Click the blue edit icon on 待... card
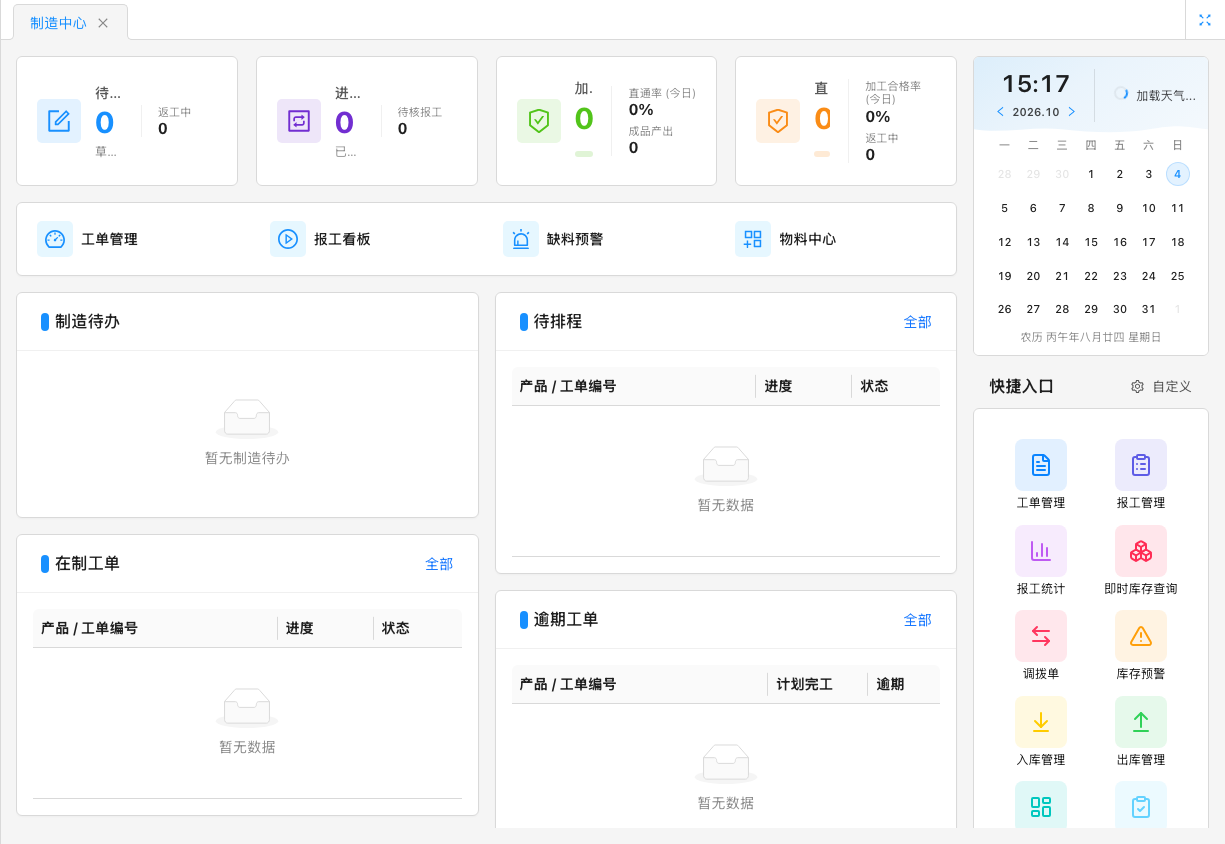This screenshot has height=844, width=1225. (59, 121)
